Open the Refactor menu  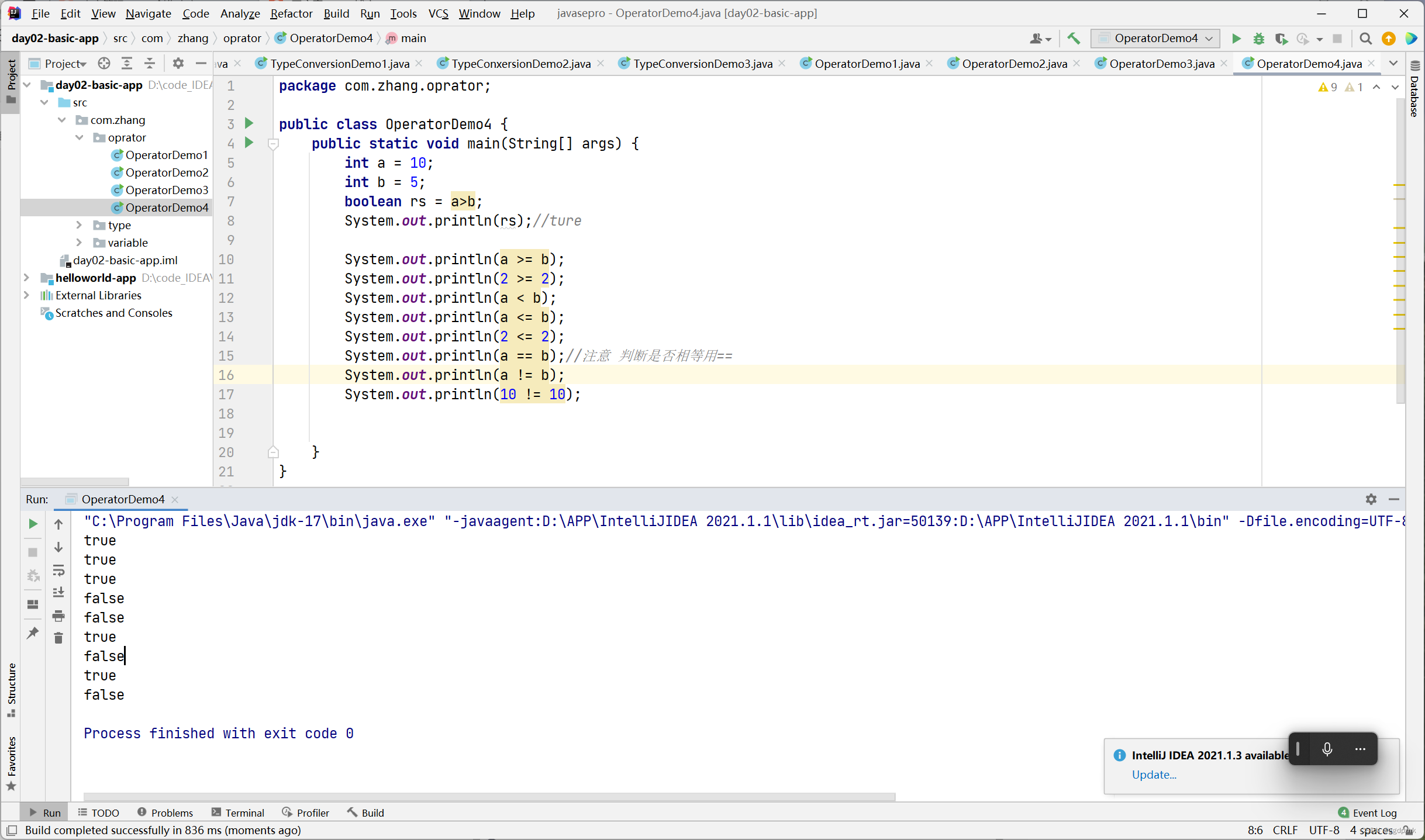pos(291,13)
